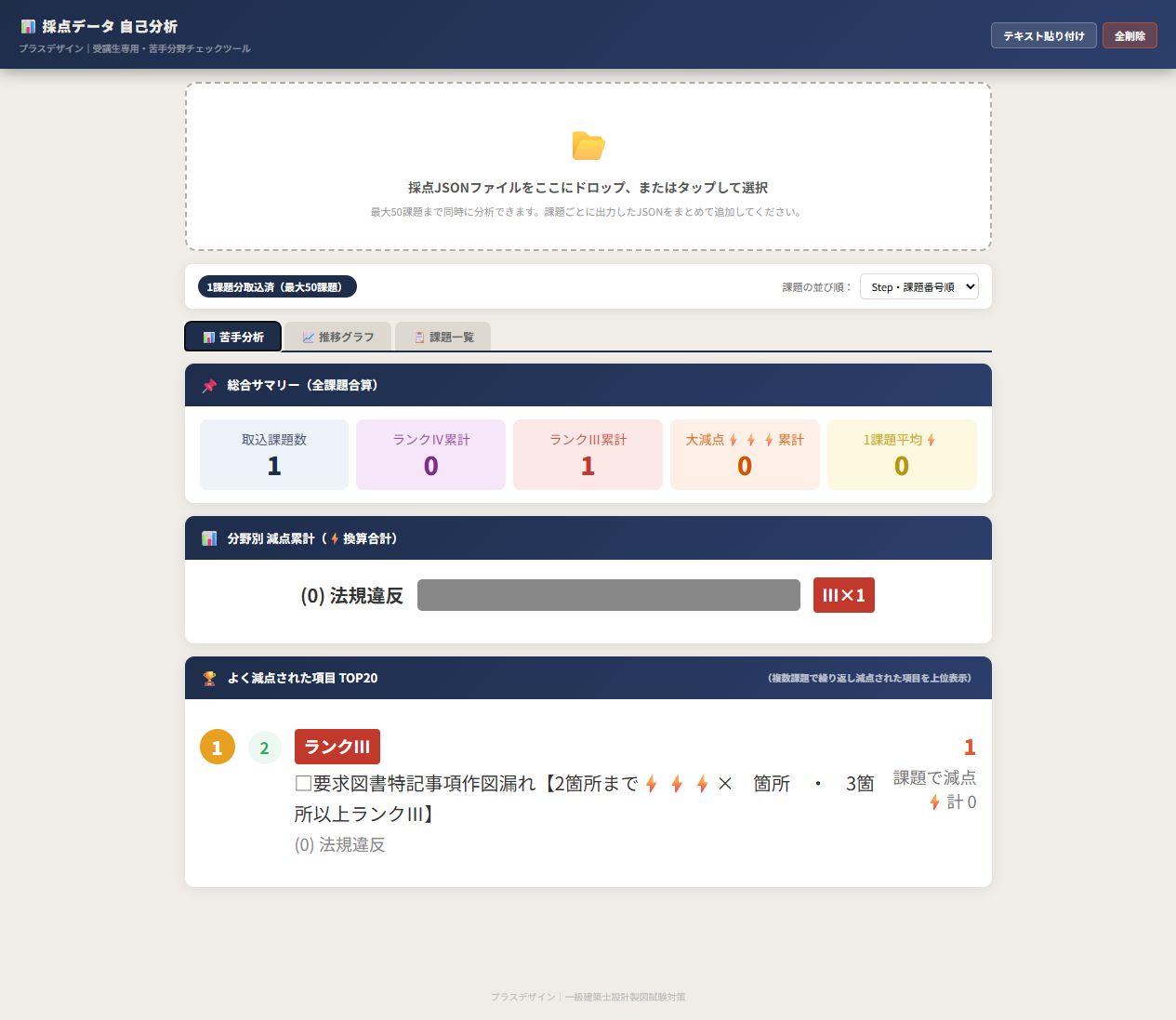
Task: Click the 1課題分取込済 status pill
Action: pyautogui.click(x=277, y=286)
